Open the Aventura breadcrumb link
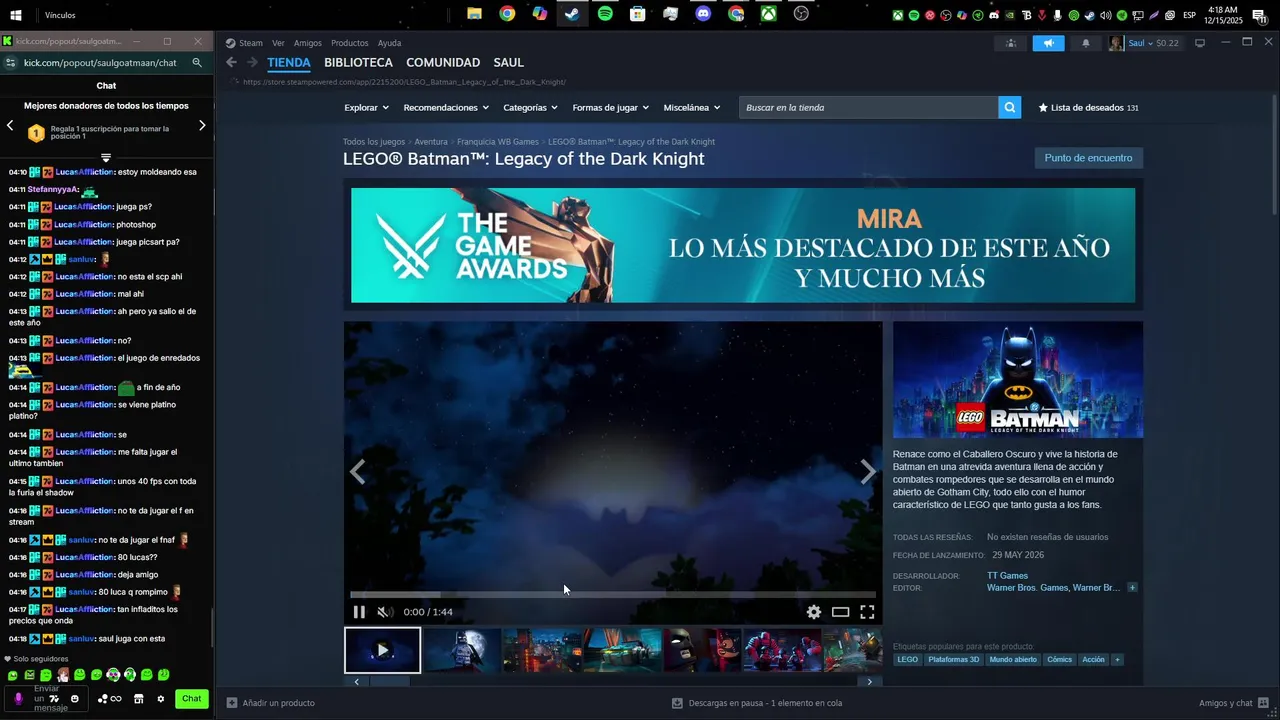 [431, 142]
